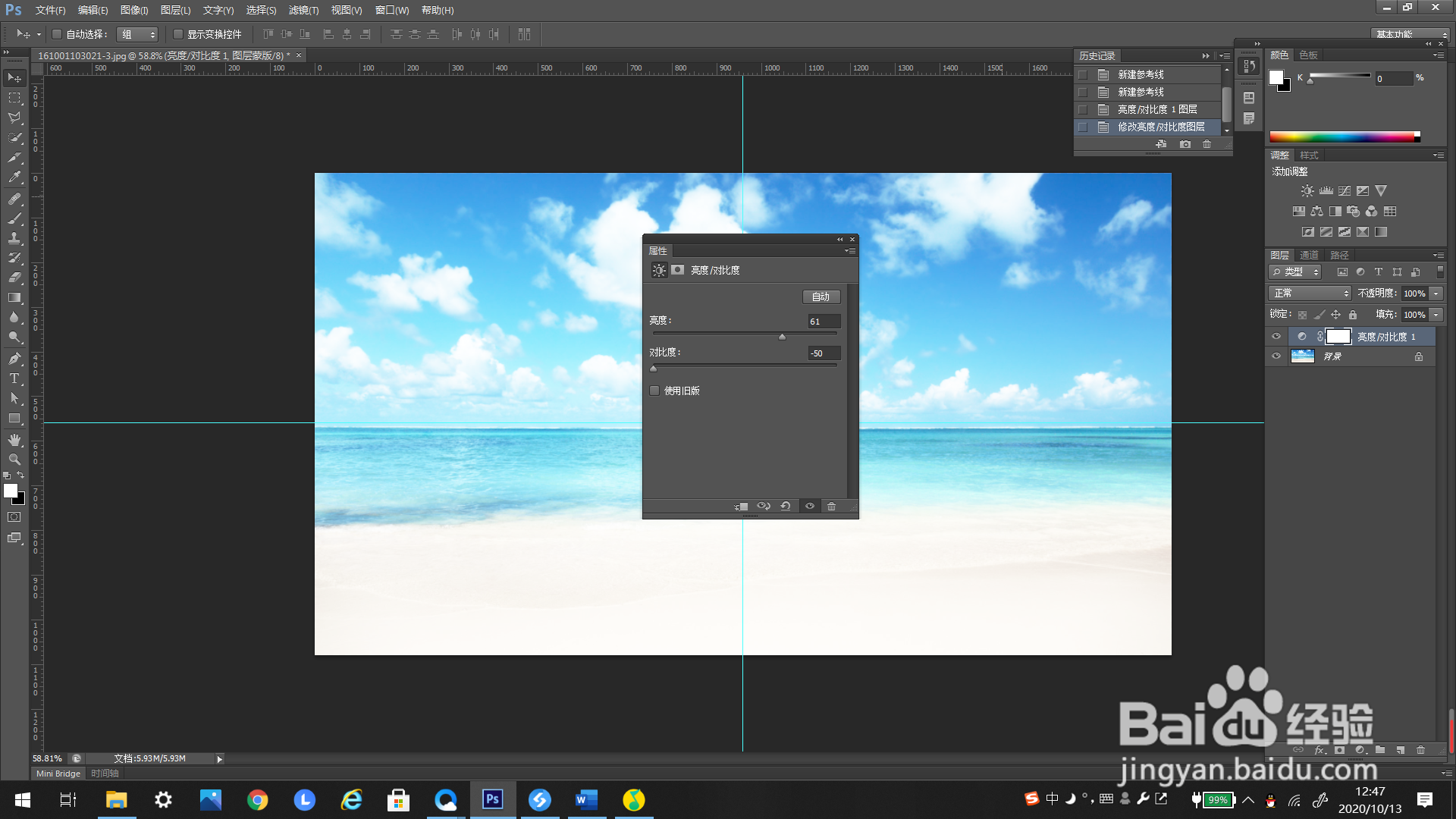Click the 对比度 value input field
The height and width of the screenshot is (819, 1456).
click(823, 353)
